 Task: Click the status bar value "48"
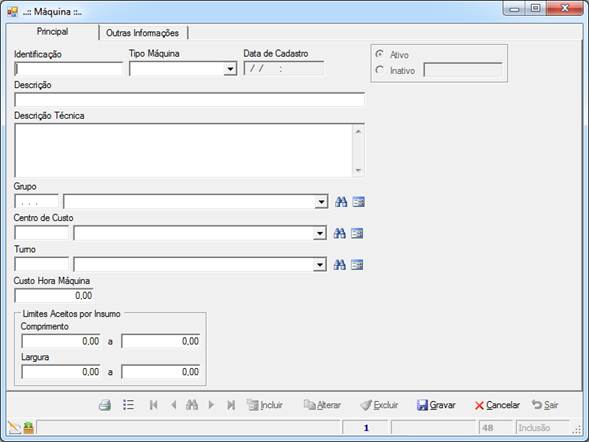click(x=496, y=428)
